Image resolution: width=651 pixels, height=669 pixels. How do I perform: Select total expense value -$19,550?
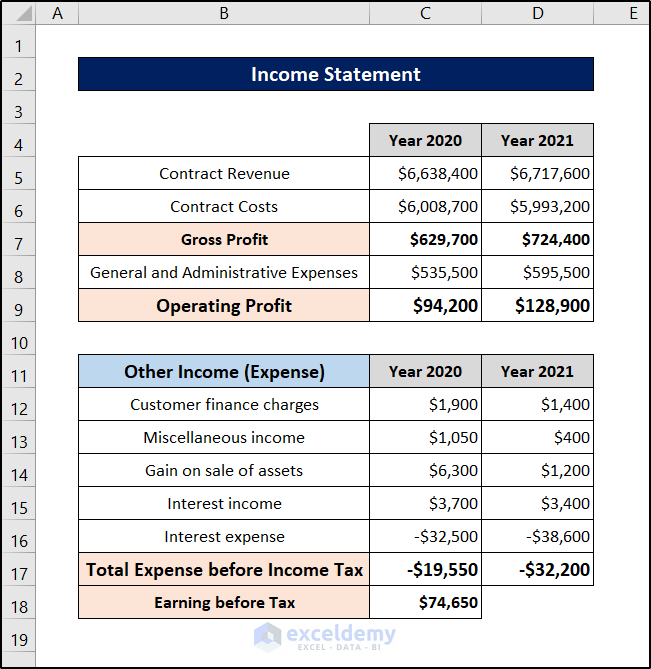point(425,570)
